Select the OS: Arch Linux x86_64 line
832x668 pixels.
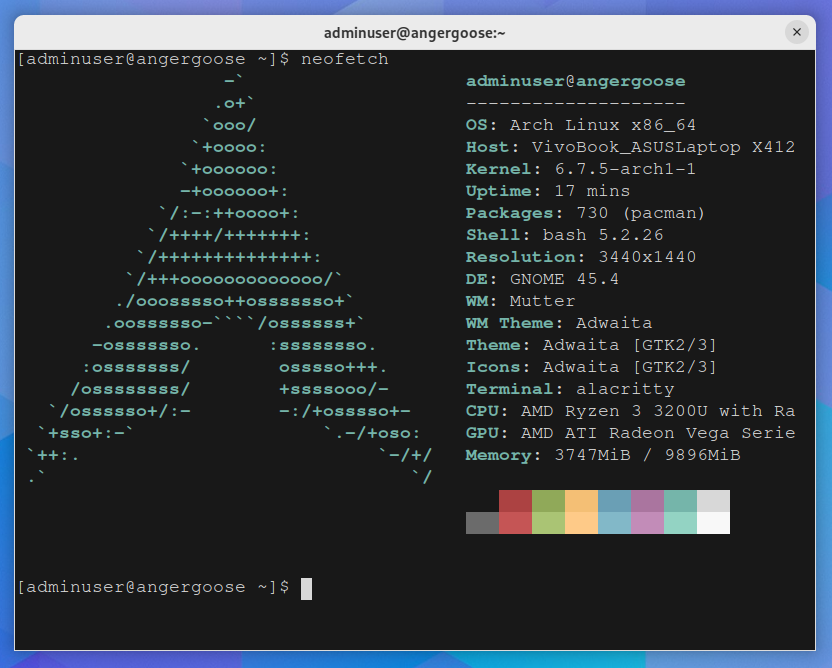(x=581, y=125)
